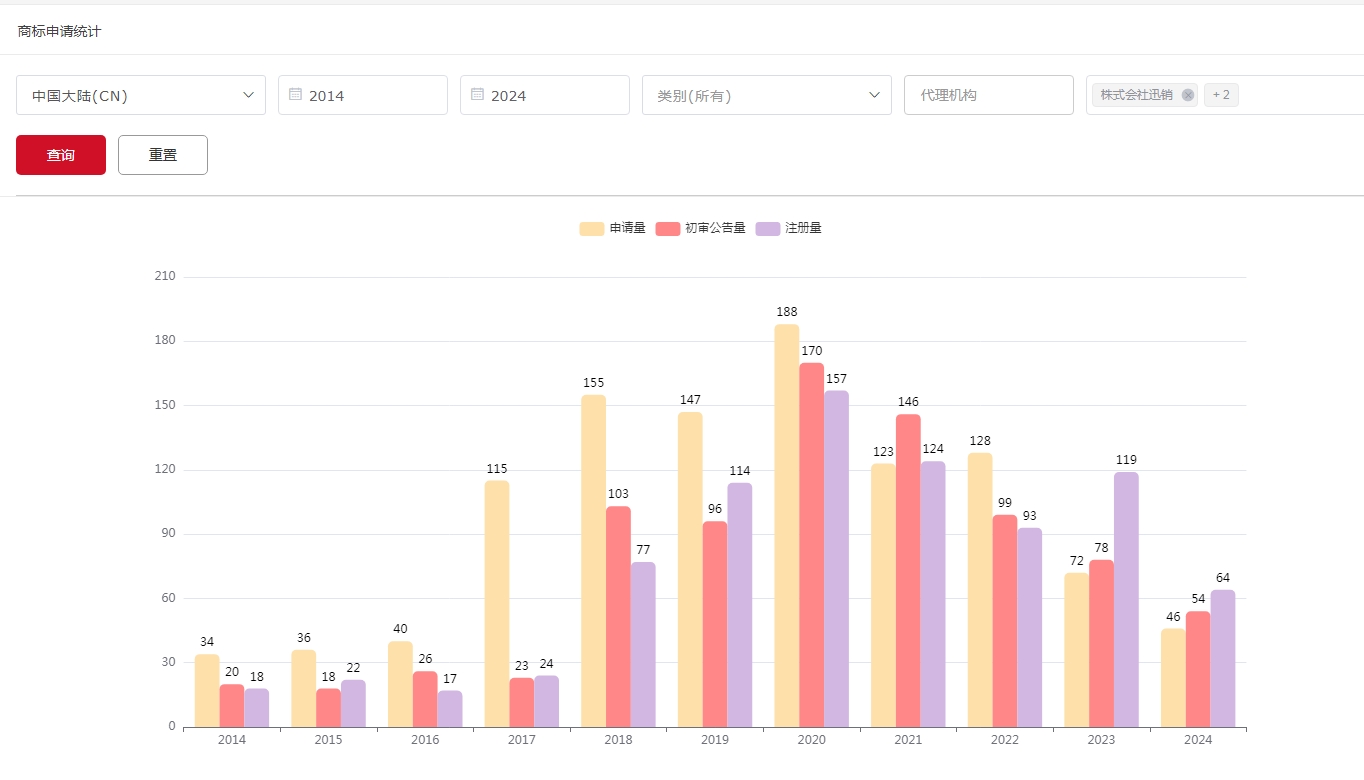
Task: Click the 2017 application bar labeled 115
Action: (497, 603)
